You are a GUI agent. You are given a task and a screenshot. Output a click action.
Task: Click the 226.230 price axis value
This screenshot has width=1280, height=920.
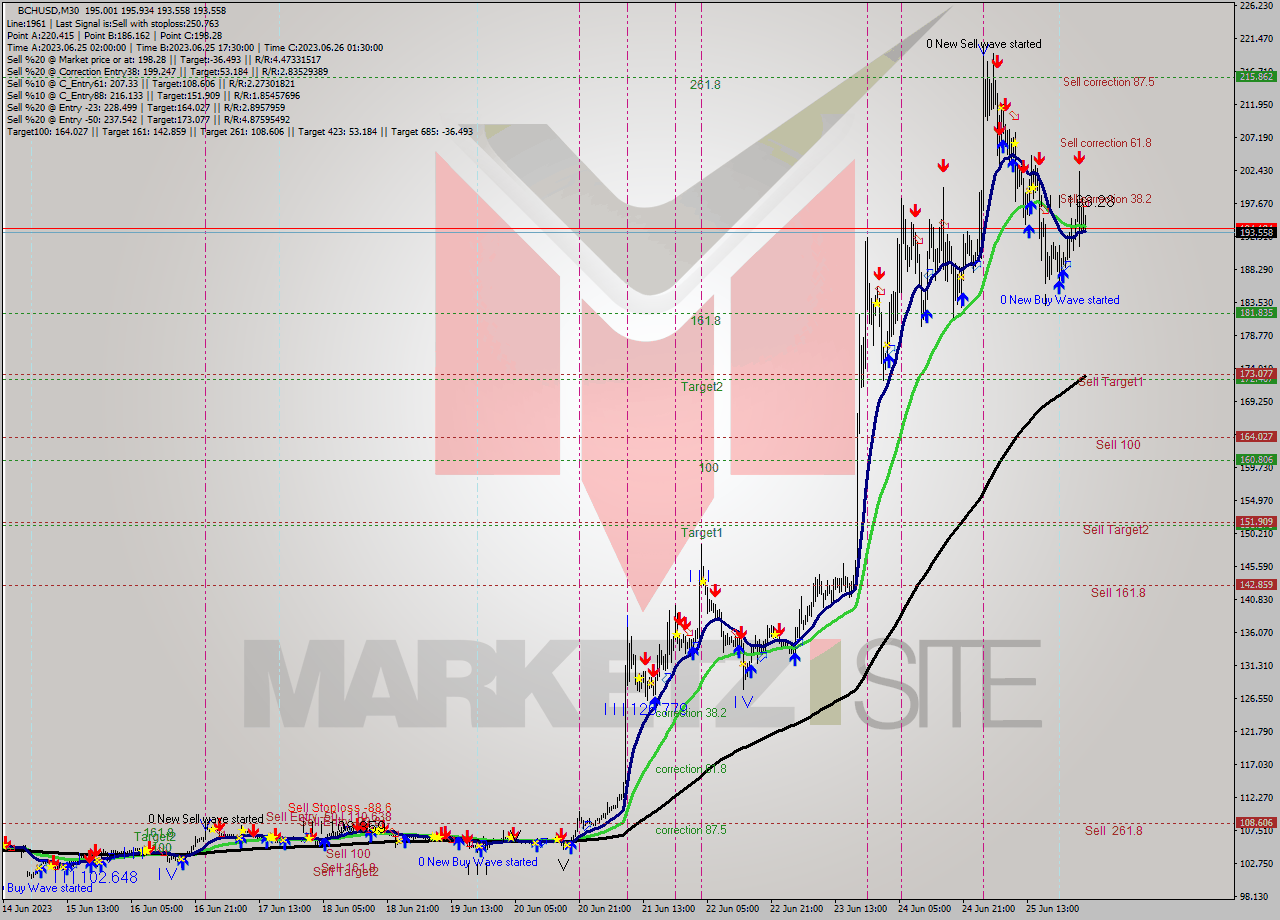point(1256,6)
